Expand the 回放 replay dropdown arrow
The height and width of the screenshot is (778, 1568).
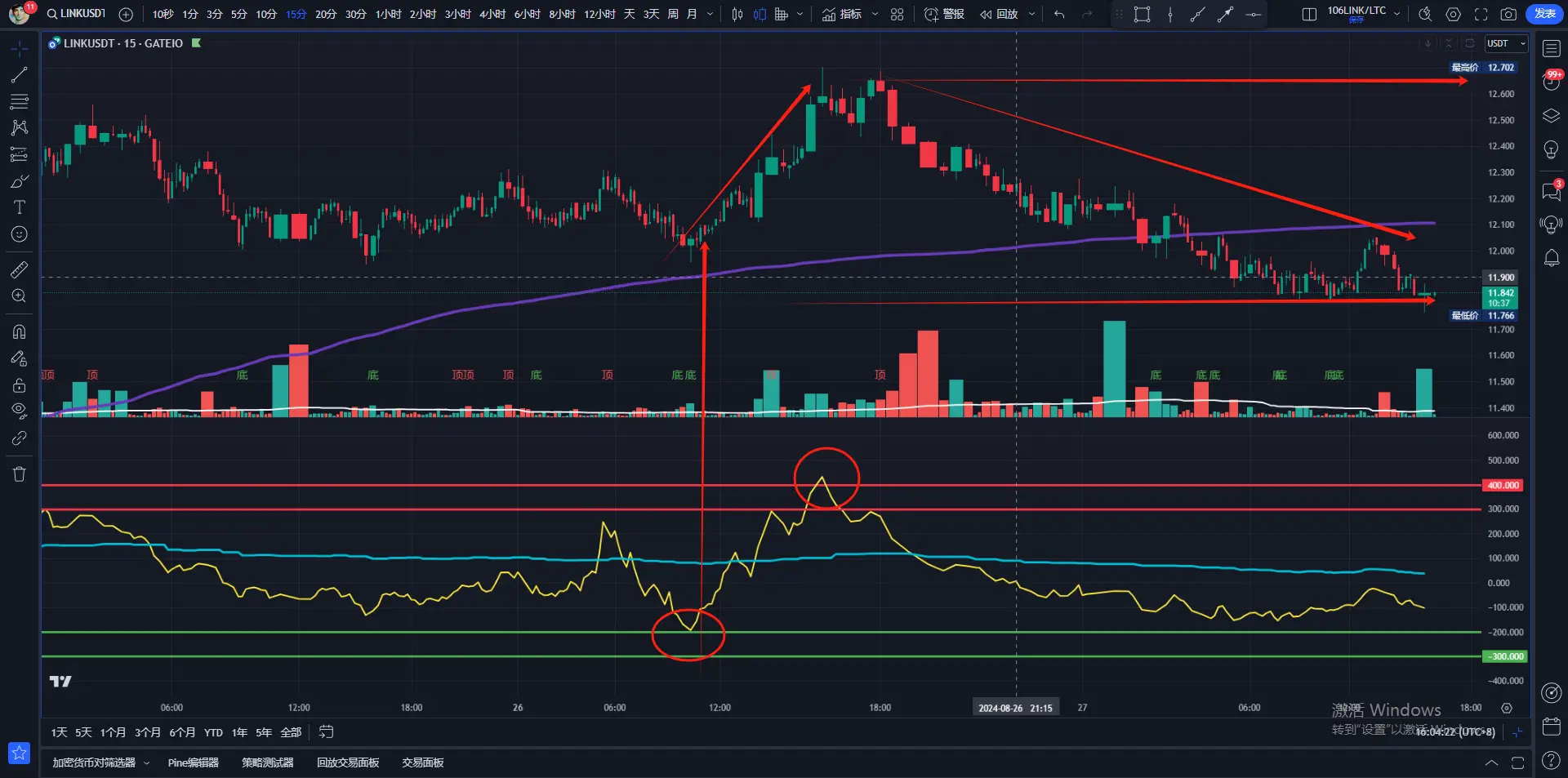[x=1031, y=14]
